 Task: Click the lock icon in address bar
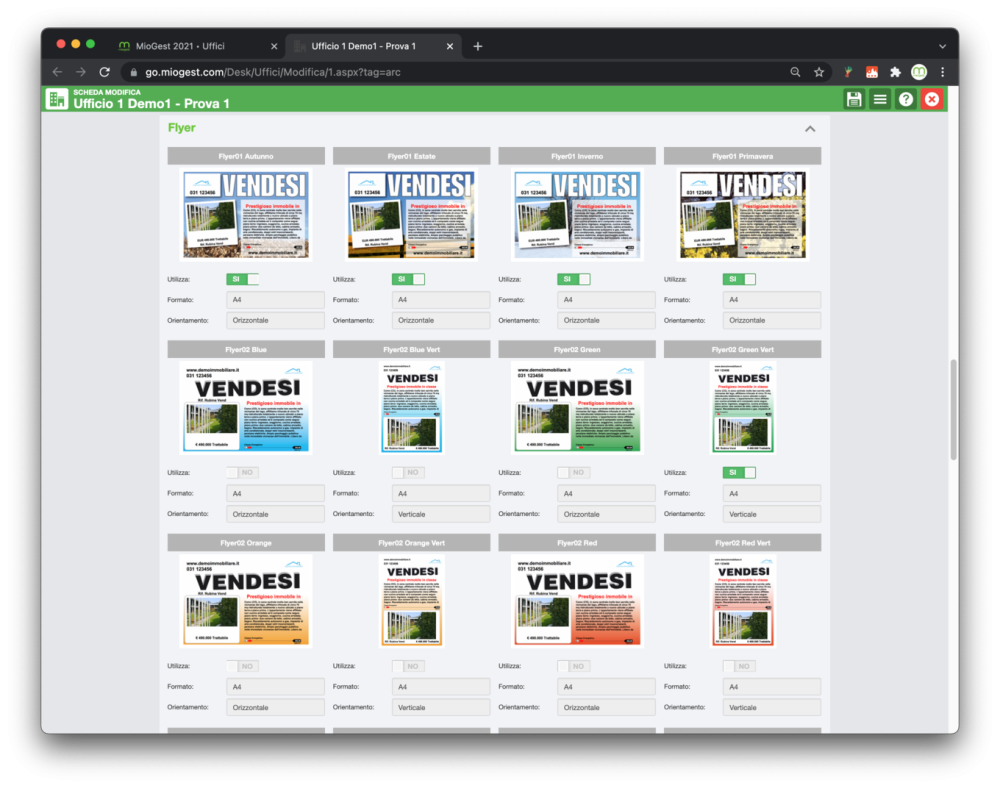pos(133,72)
